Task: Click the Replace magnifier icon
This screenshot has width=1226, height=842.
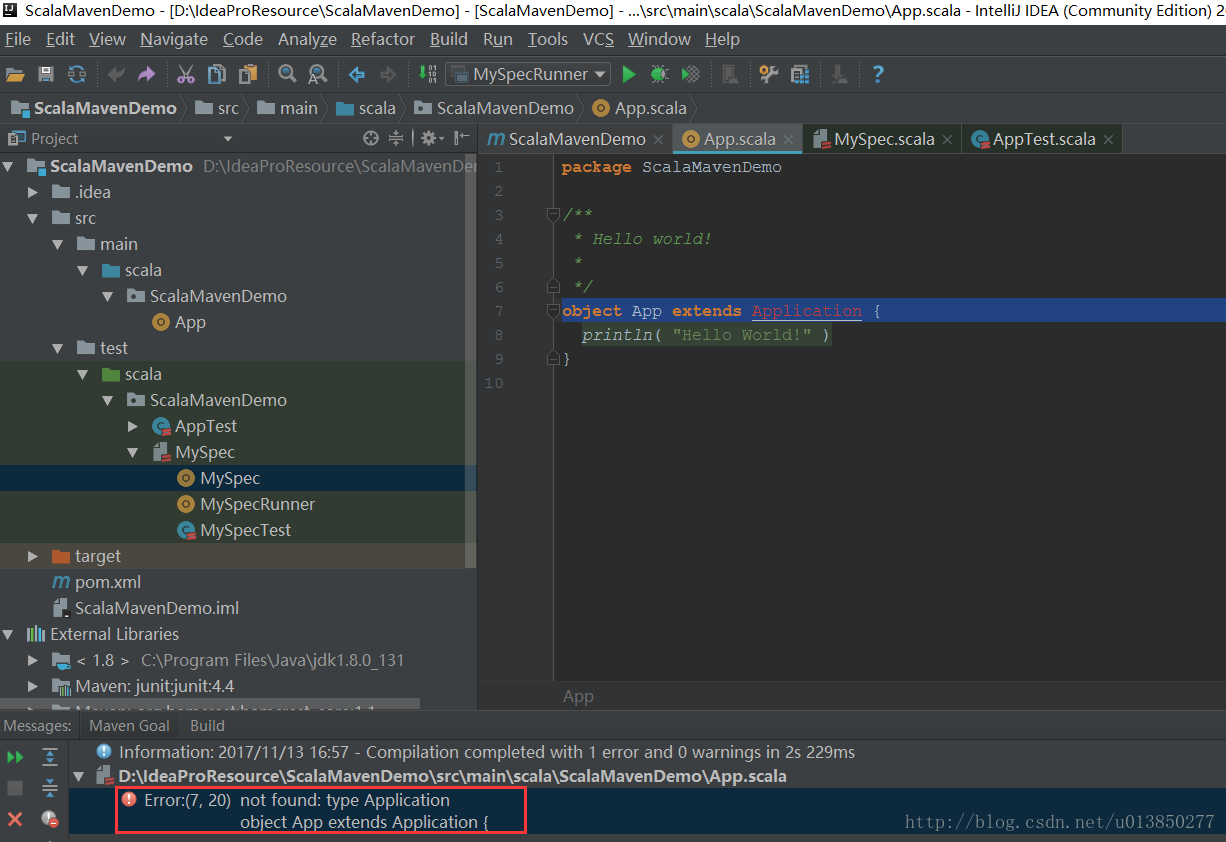Action: click(x=317, y=74)
